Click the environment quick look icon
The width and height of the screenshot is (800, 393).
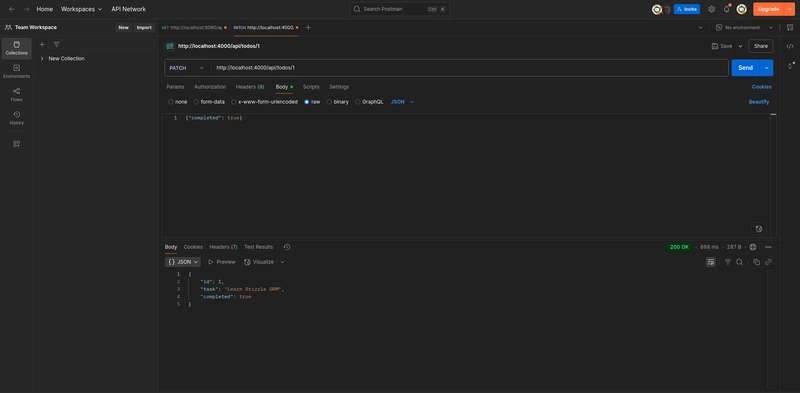point(790,28)
